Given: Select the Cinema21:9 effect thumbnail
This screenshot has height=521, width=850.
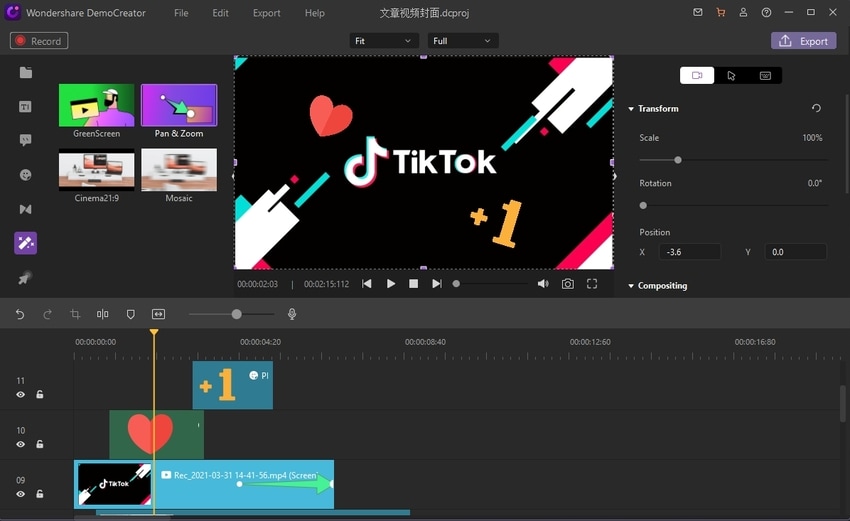Looking at the screenshot, I should pyautogui.click(x=96, y=170).
